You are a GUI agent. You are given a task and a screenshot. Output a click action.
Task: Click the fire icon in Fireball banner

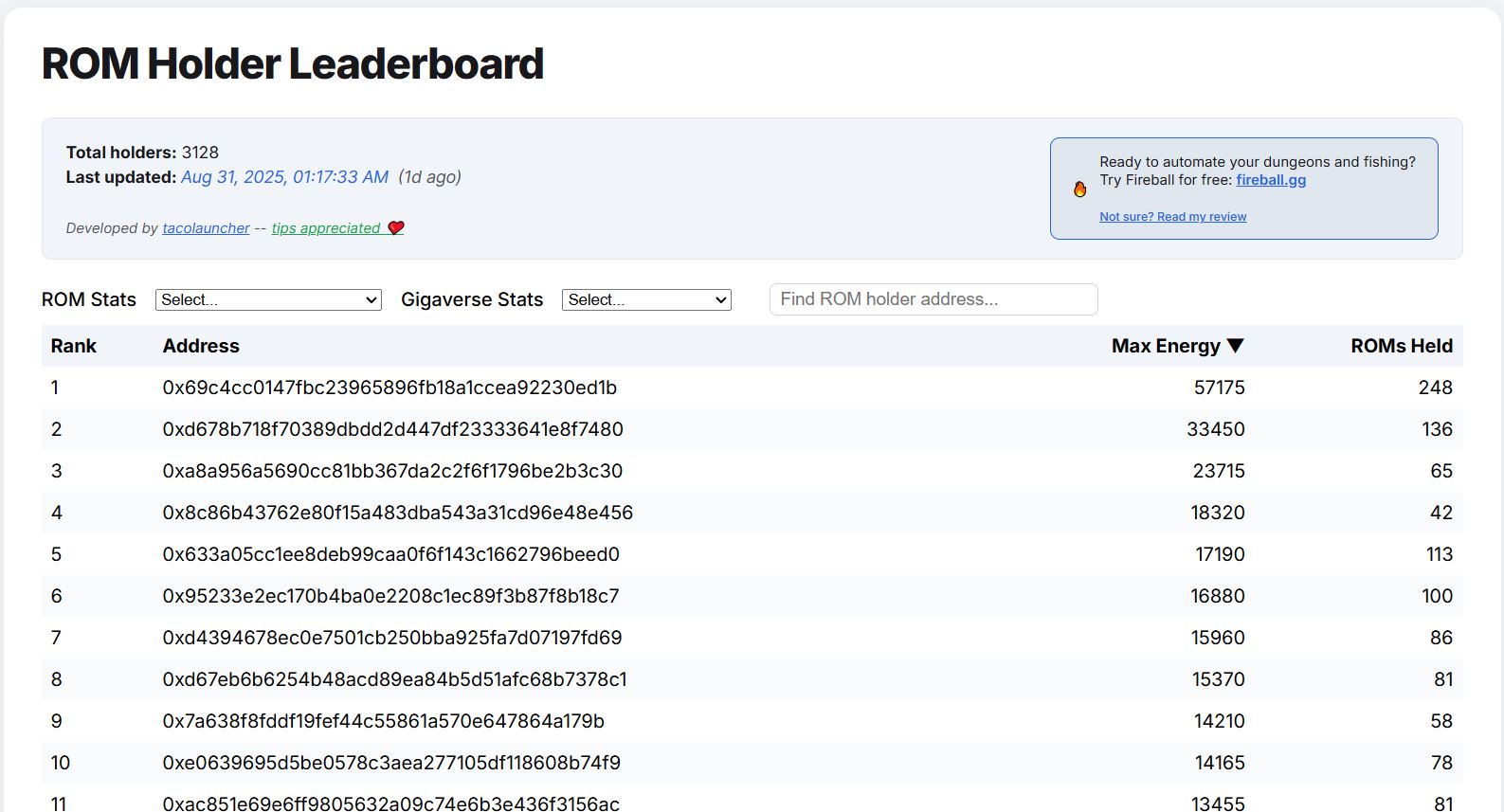1079,189
